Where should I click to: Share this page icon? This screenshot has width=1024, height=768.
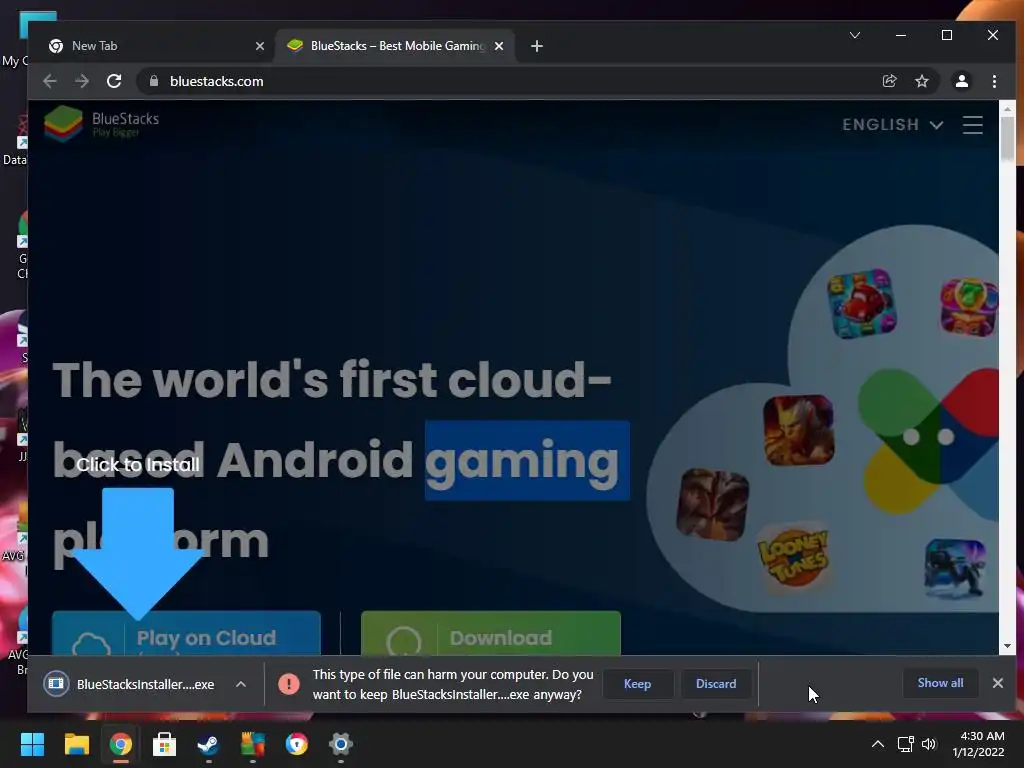(x=889, y=81)
